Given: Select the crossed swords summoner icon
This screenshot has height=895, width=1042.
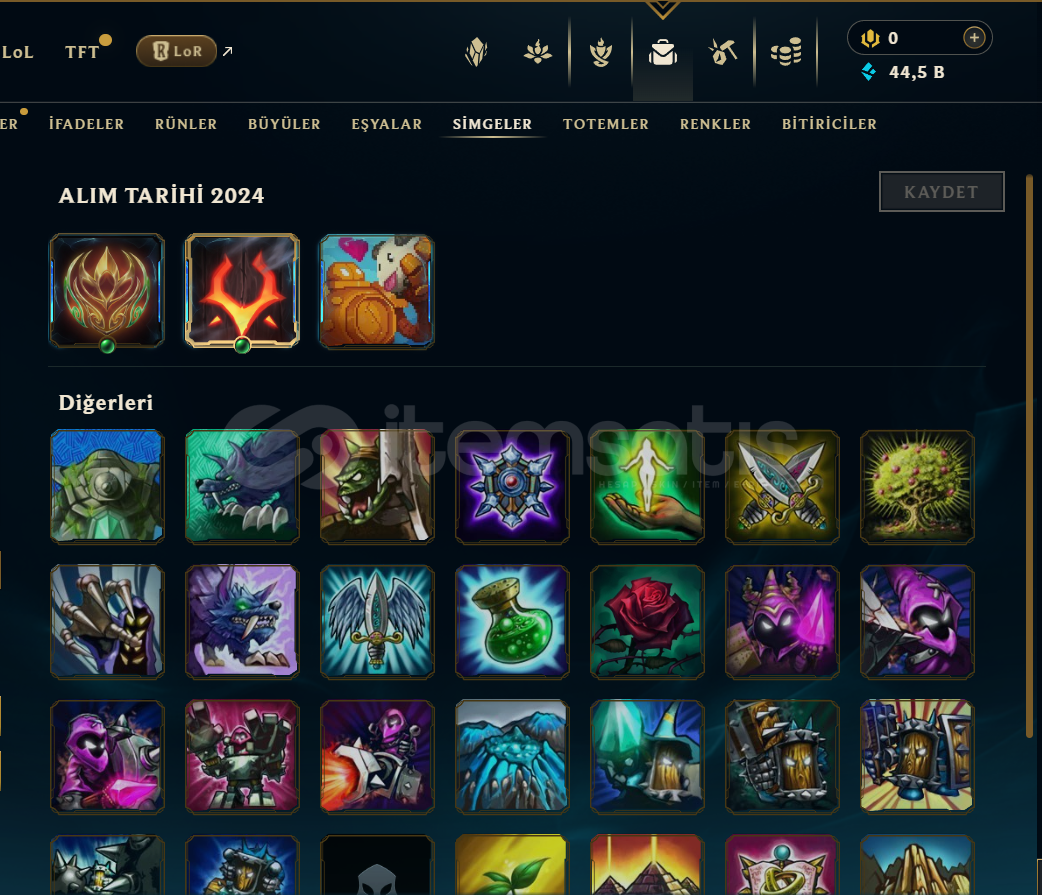Looking at the screenshot, I should coord(782,487).
